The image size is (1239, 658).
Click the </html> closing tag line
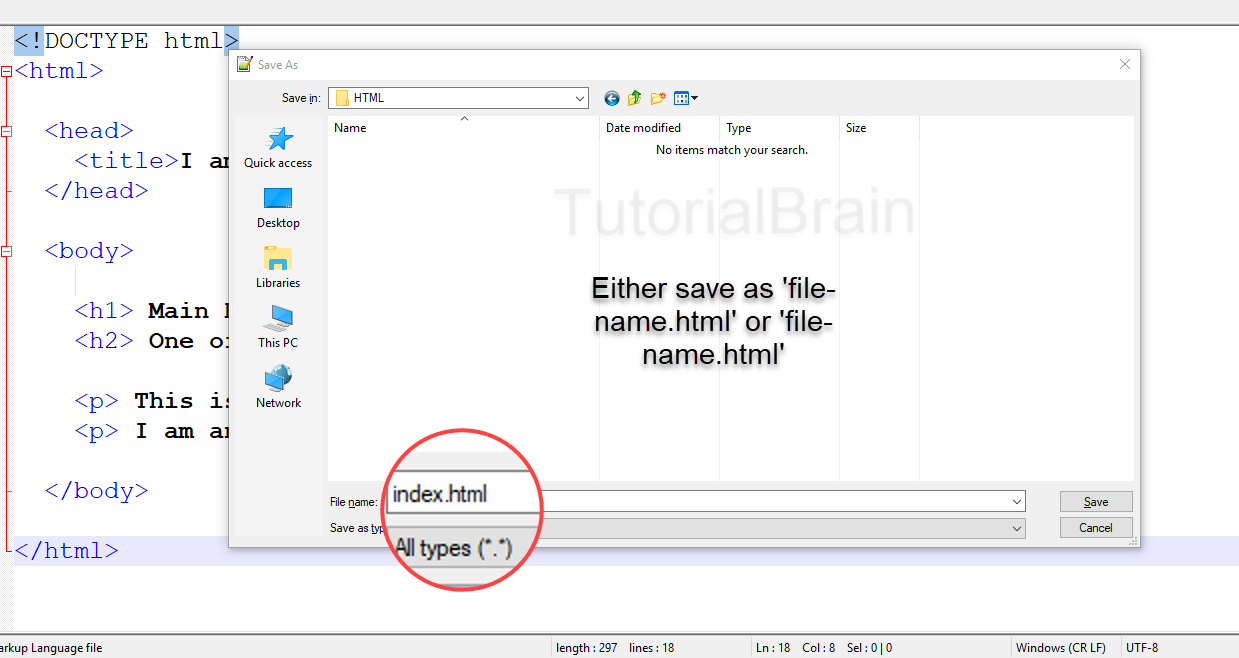[66, 551]
